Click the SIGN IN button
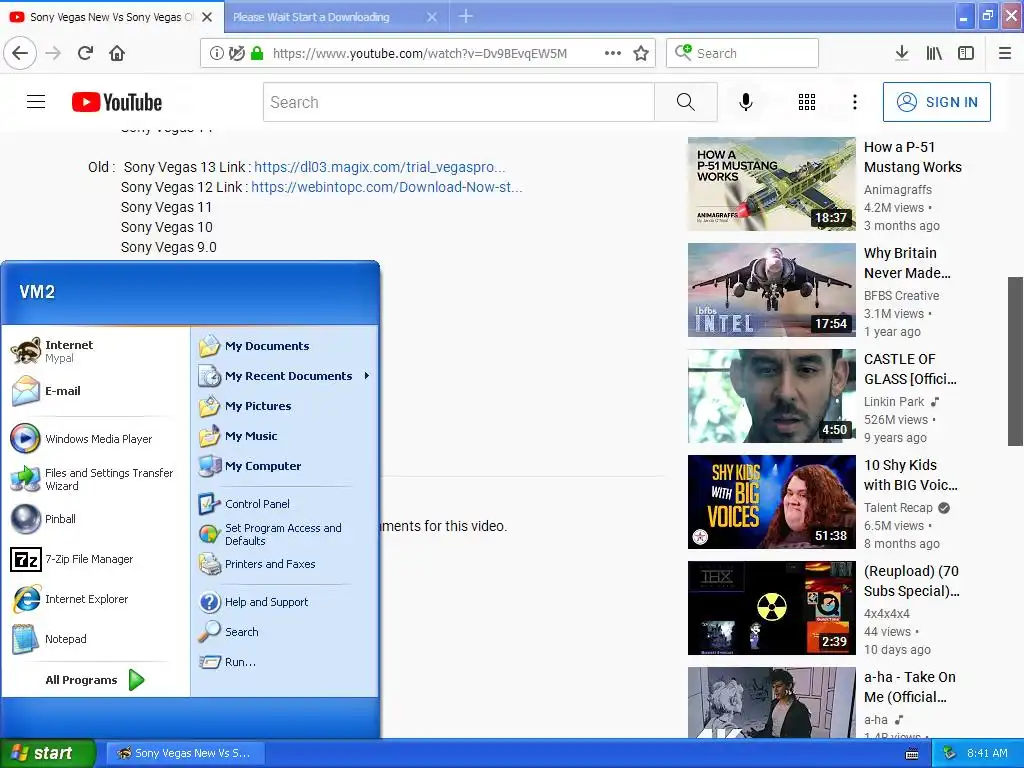 (936, 102)
